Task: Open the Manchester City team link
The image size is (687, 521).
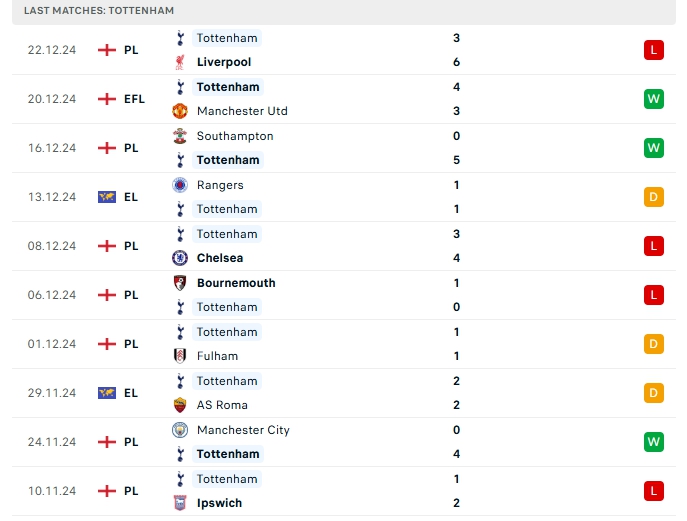Action: click(243, 430)
